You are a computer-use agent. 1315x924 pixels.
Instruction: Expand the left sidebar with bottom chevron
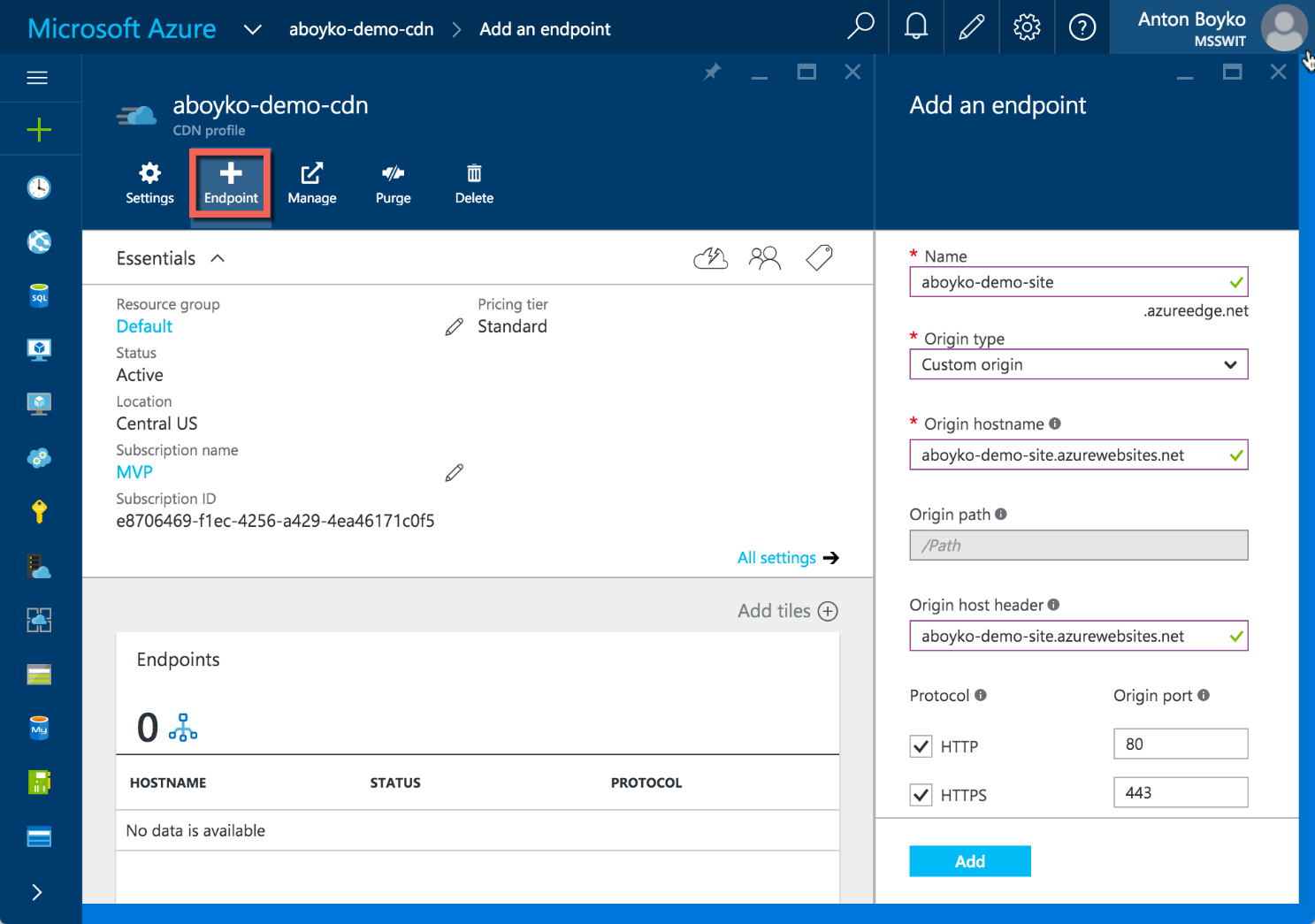point(37,892)
